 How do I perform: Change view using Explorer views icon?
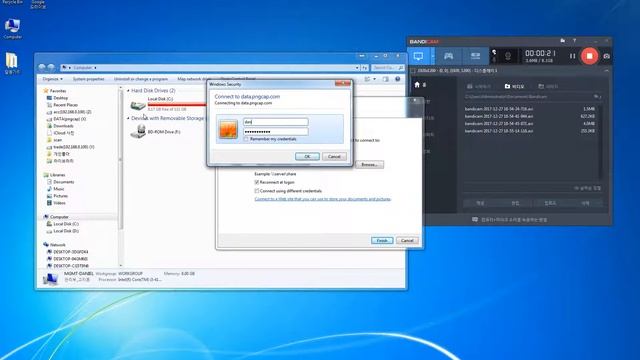click(x=367, y=79)
